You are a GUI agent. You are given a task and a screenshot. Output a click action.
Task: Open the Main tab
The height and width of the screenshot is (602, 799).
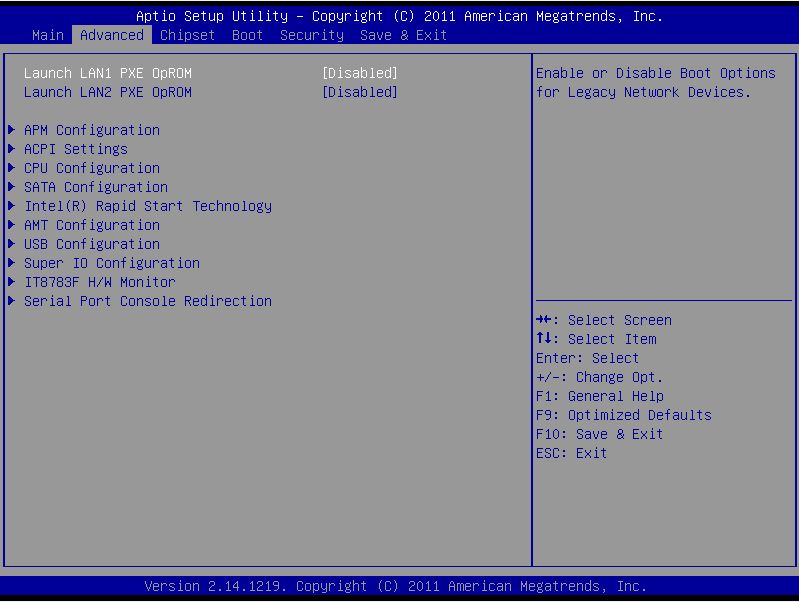[48, 35]
